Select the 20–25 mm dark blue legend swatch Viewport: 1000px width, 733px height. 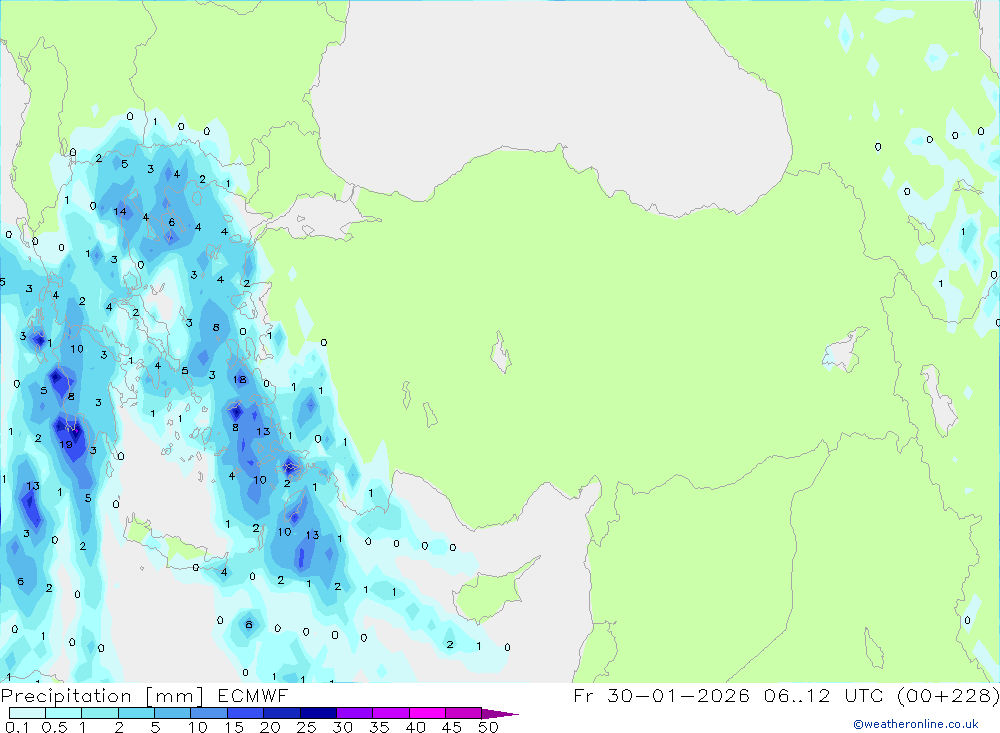pyautogui.click(x=281, y=713)
